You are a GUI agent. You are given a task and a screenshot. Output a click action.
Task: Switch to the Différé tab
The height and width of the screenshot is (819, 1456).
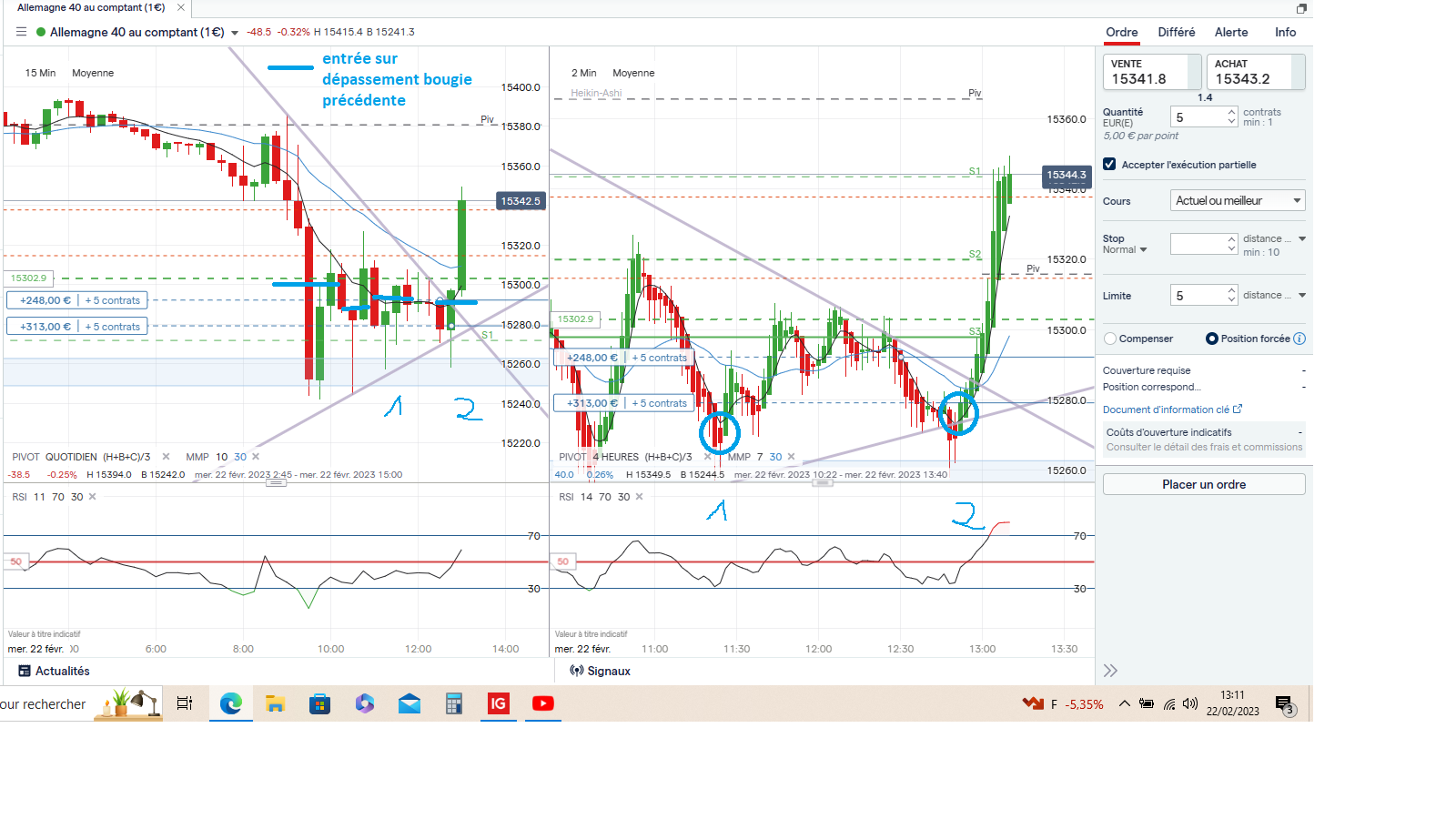tap(1177, 32)
